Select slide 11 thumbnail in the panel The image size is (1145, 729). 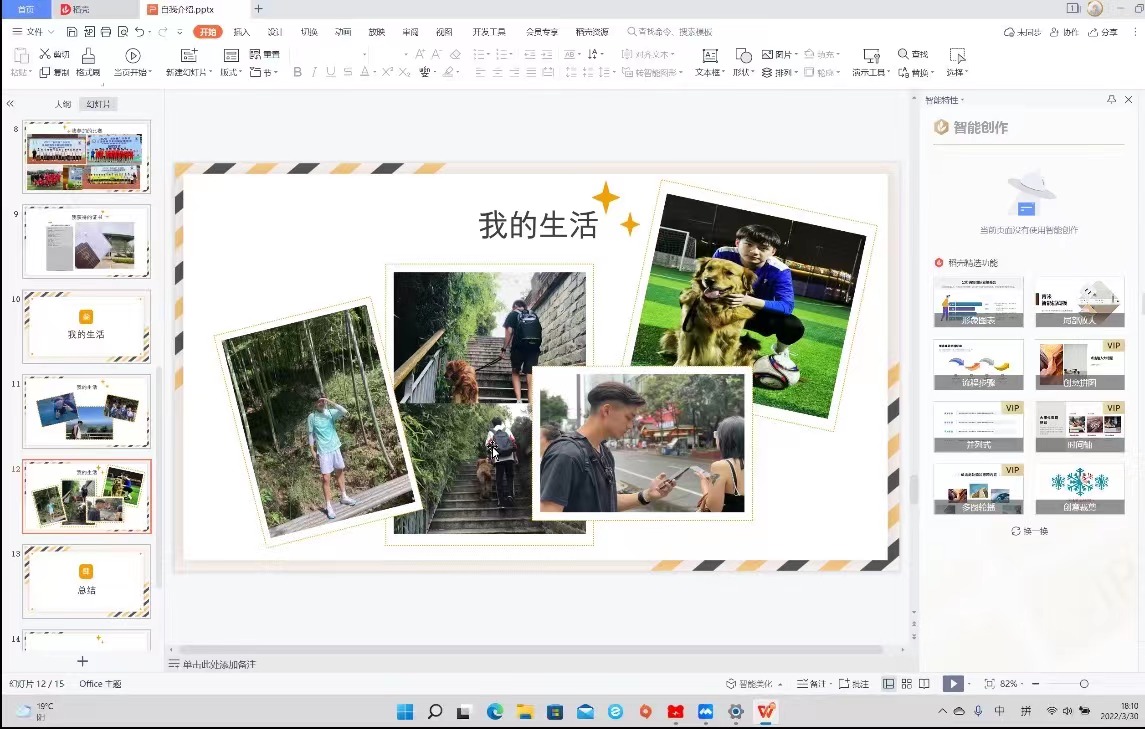point(86,411)
